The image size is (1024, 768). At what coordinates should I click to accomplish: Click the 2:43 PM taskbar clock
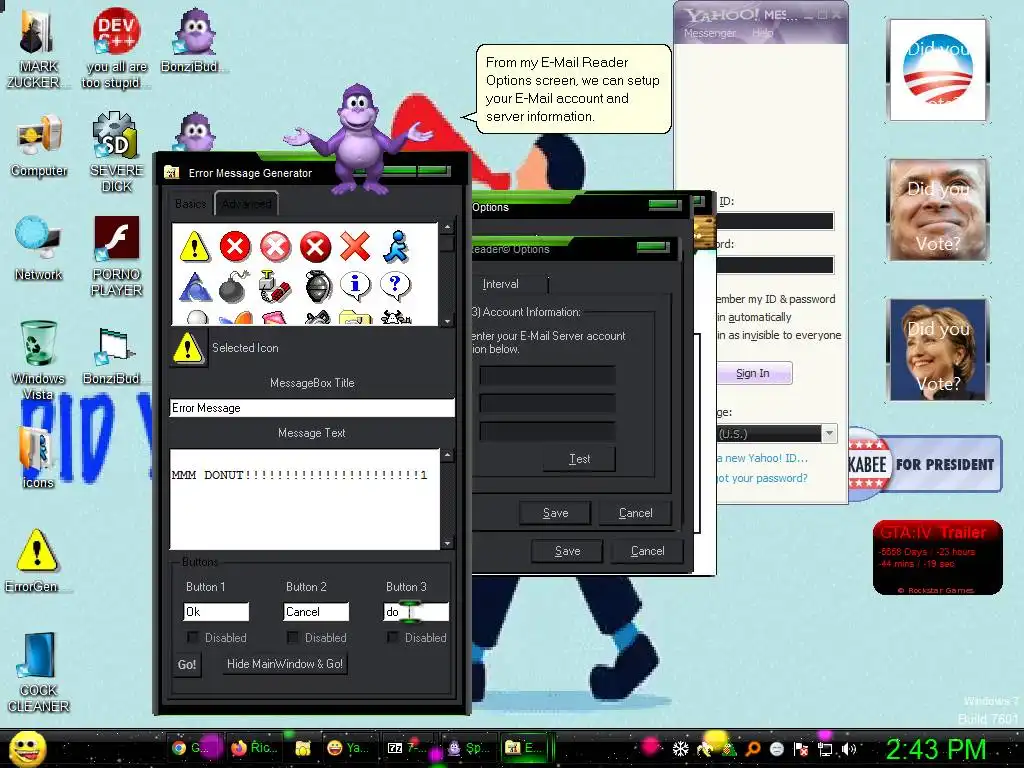pos(936,750)
